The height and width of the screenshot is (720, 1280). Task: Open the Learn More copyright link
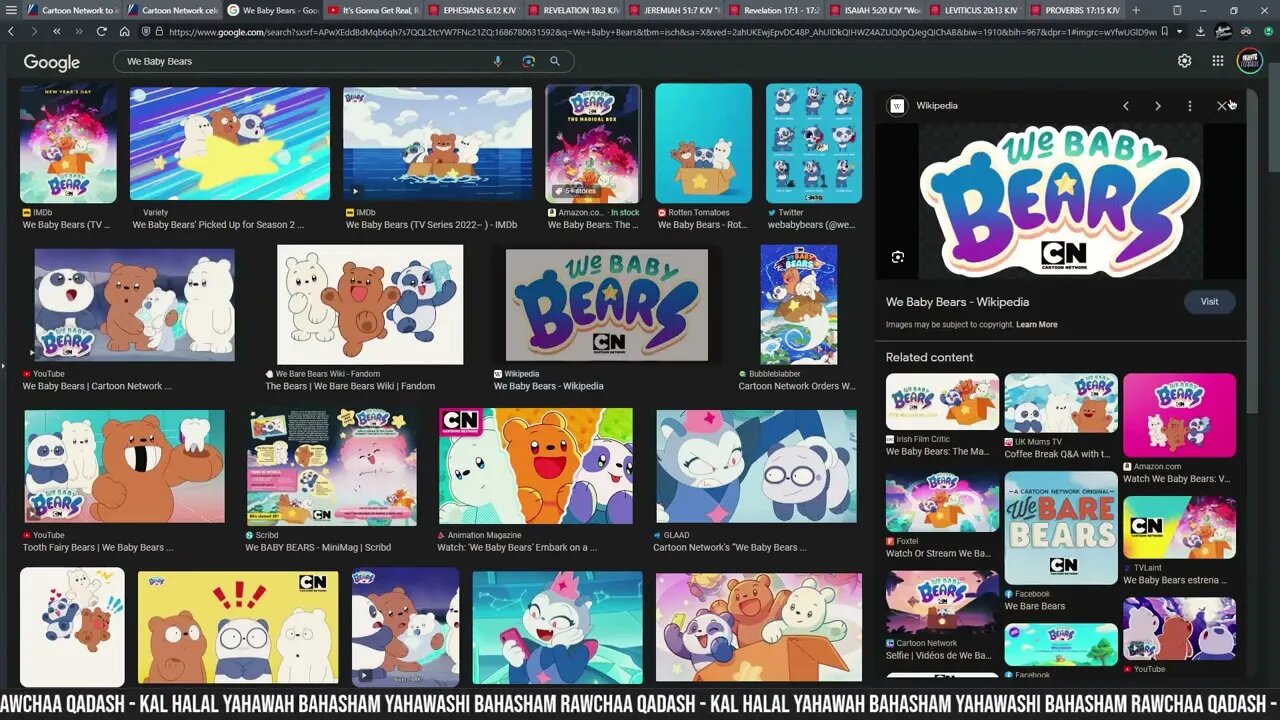click(x=1036, y=324)
